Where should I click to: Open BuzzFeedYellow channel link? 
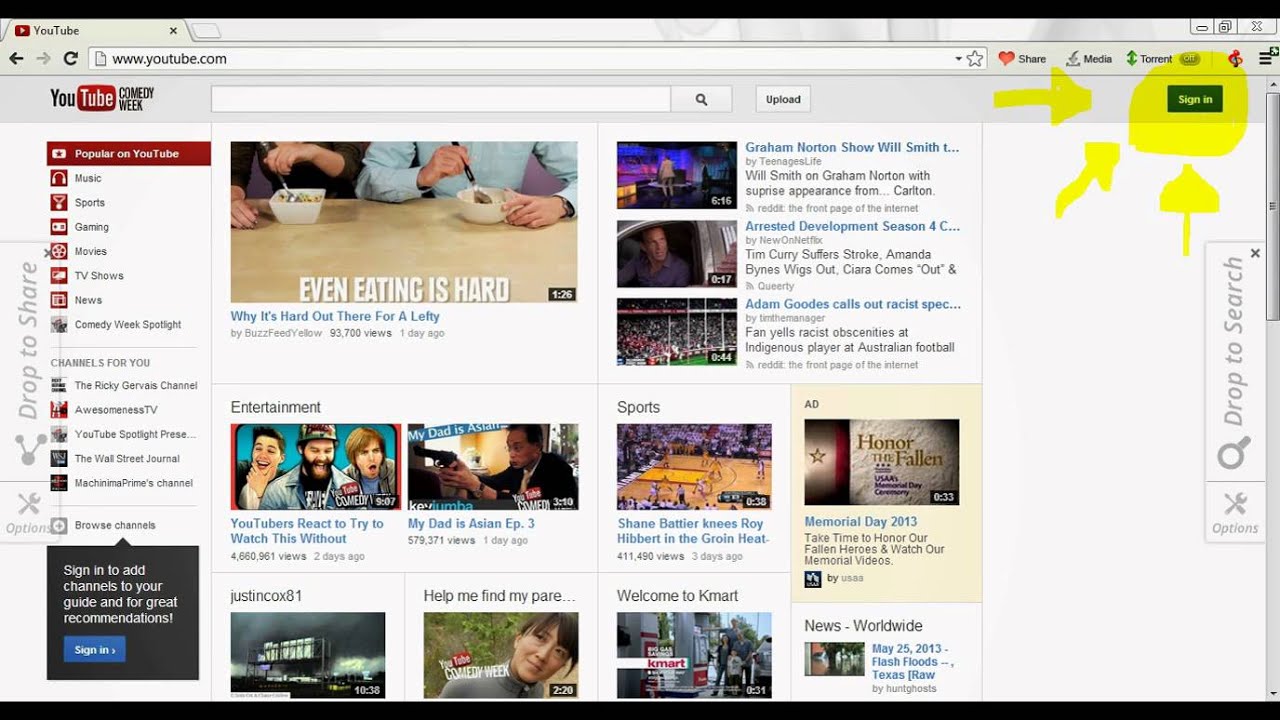point(283,333)
